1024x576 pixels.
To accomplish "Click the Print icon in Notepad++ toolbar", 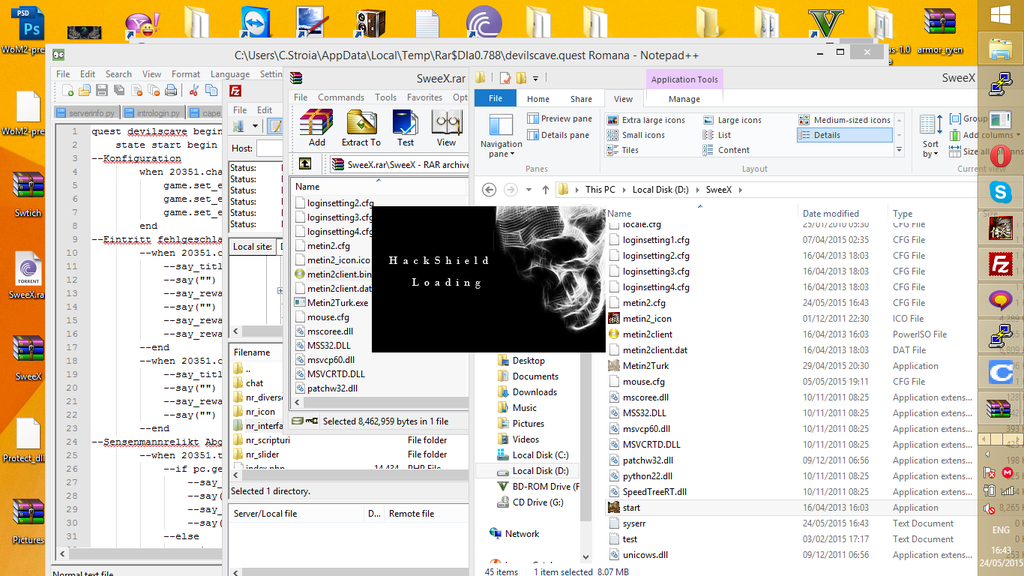I will pyautogui.click(x=171, y=91).
